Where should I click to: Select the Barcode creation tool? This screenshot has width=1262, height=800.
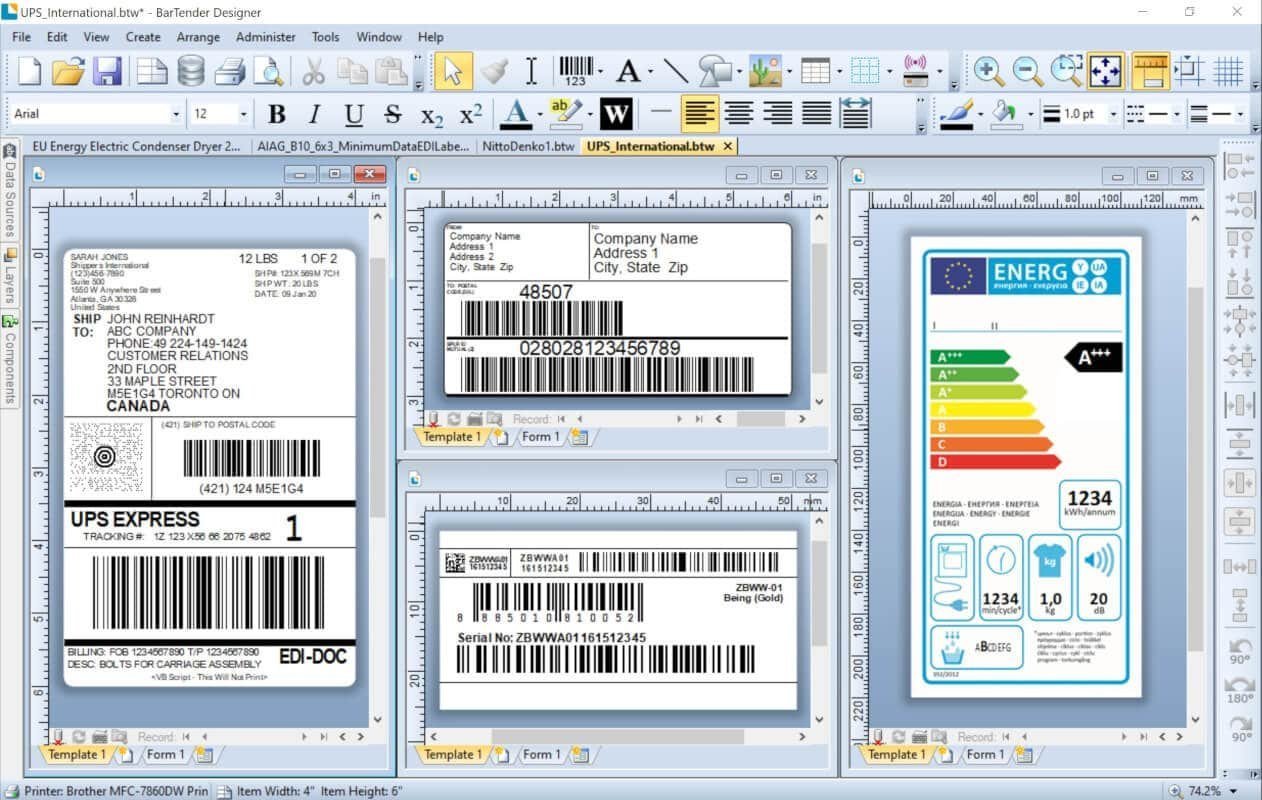[x=578, y=71]
